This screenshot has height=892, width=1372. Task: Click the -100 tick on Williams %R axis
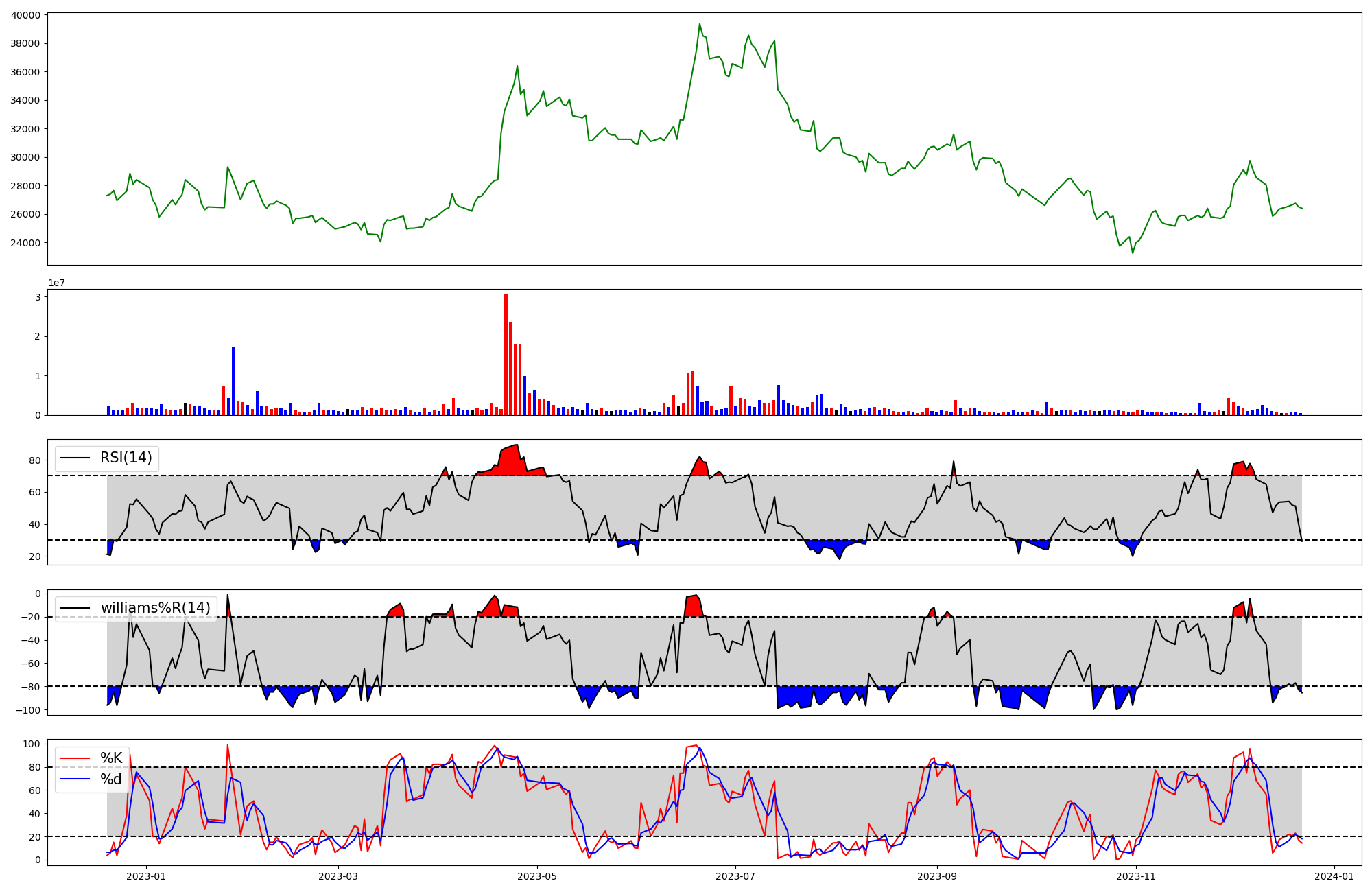point(27,709)
